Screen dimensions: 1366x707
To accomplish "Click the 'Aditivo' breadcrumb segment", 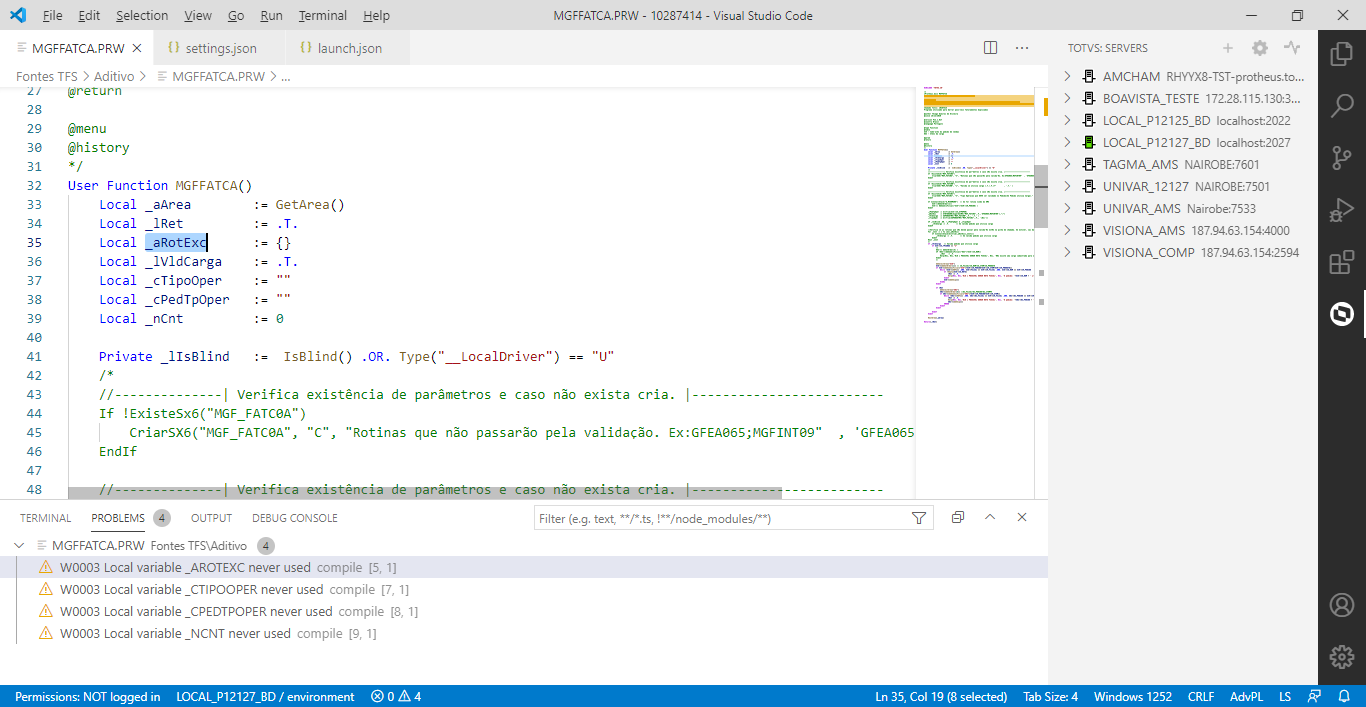I will [115, 76].
